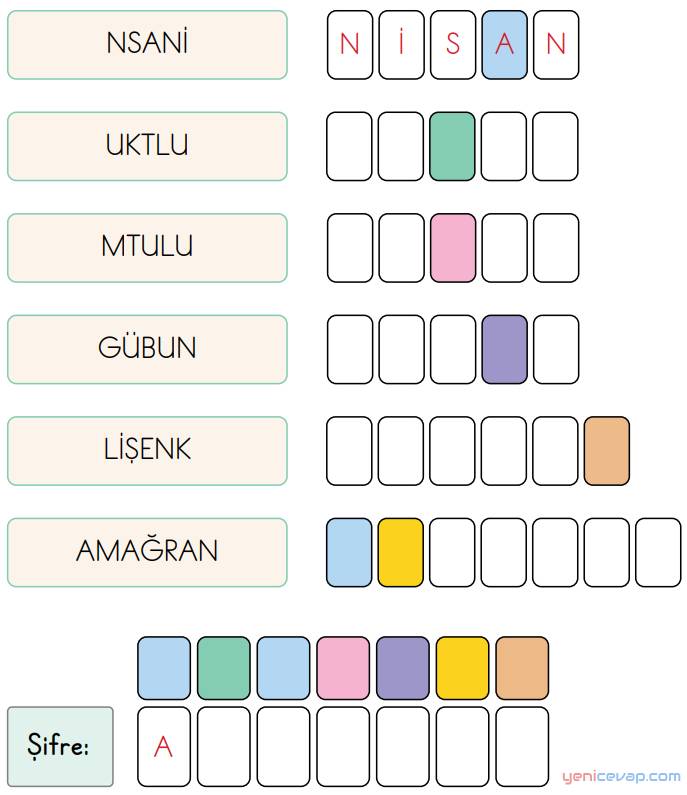Image resolution: width=687 pixels, height=795 pixels.
Task: Click the Şifre label box
Action: pyautogui.click(x=60, y=747)
